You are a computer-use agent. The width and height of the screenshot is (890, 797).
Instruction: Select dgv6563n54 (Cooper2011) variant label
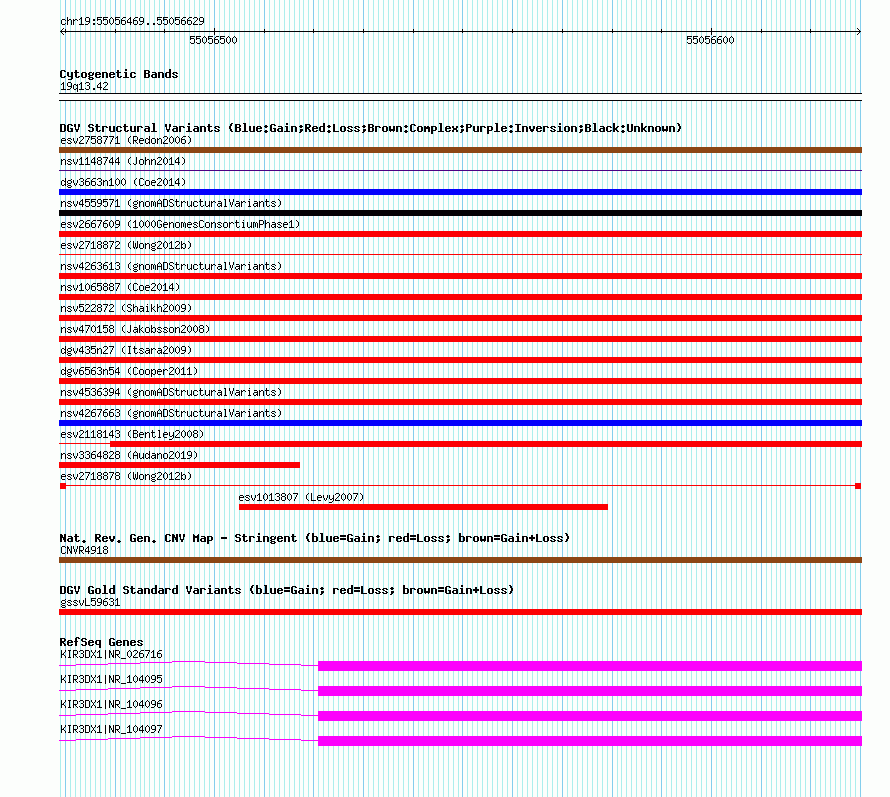(x=129, y=371)
